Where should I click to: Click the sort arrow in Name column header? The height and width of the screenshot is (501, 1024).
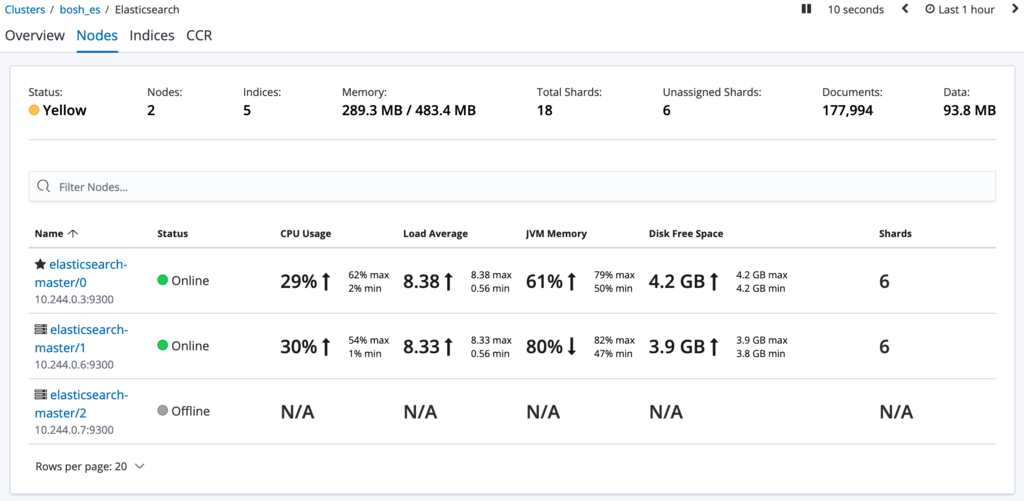[x=72, y=233]
